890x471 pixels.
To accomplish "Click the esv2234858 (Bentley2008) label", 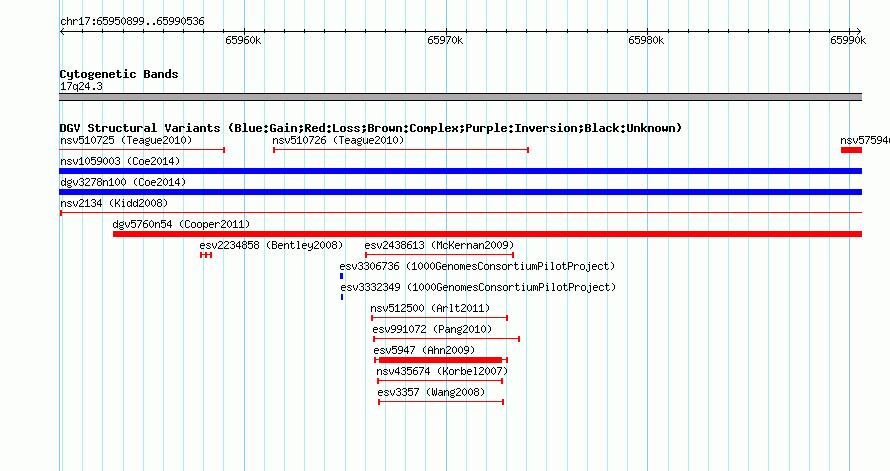I will pyautogui.click(x=271, y=245).
